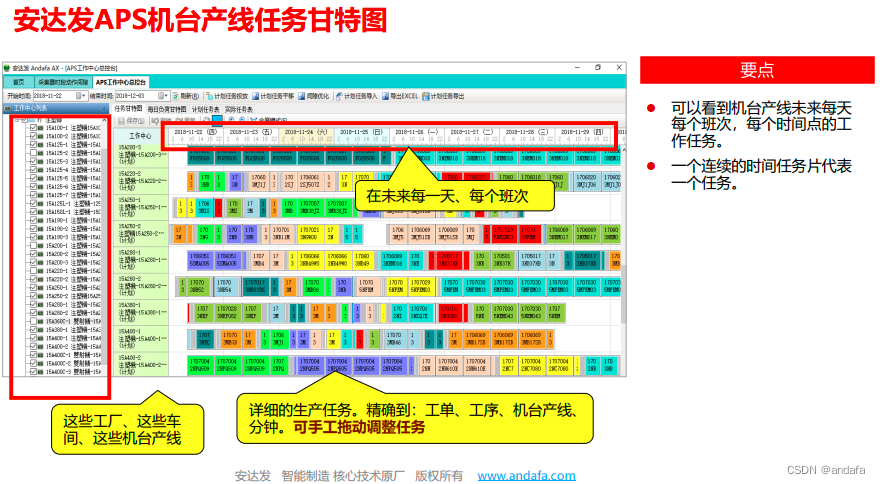Click the 工作中心 column header

click(x=140, y=136)
